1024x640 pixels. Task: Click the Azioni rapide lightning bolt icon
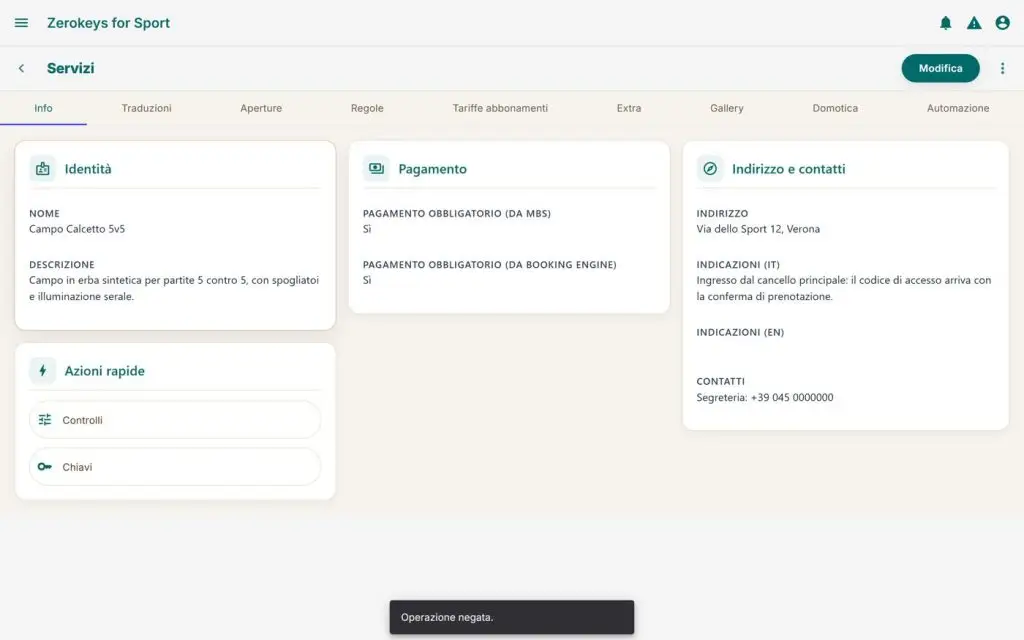click(42, 370)
